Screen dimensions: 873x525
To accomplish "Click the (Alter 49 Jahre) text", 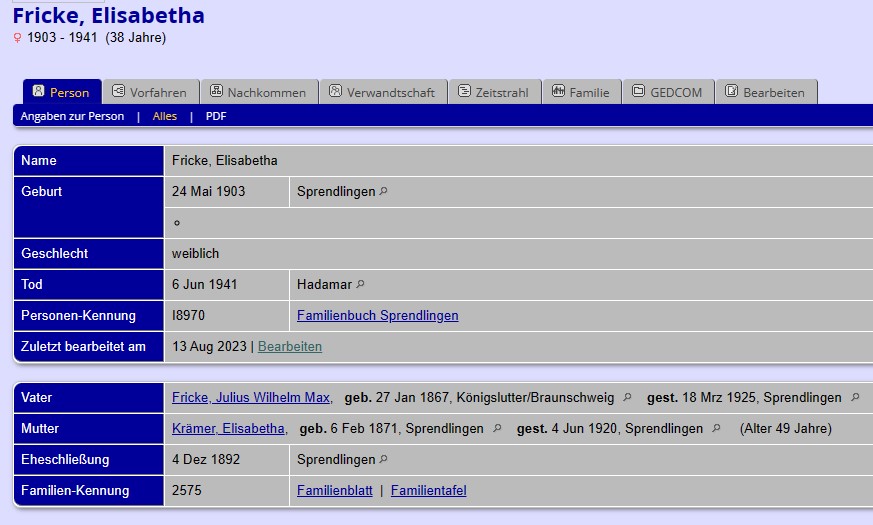I will (x=786, y=429).
